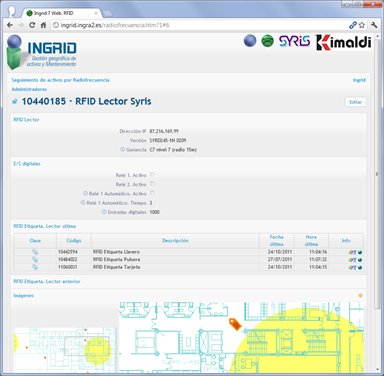Viewport: 384px width, 376px height.
Task: Click the browser address bar
Action: pyautogui.click(x=200, y=25)
